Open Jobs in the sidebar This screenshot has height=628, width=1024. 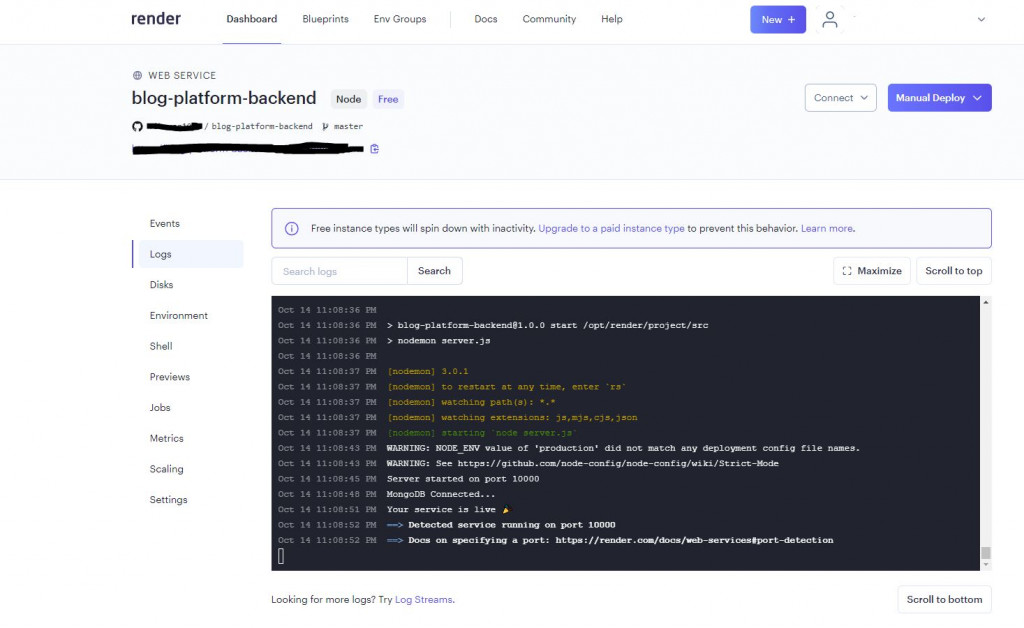click(160, 407)
